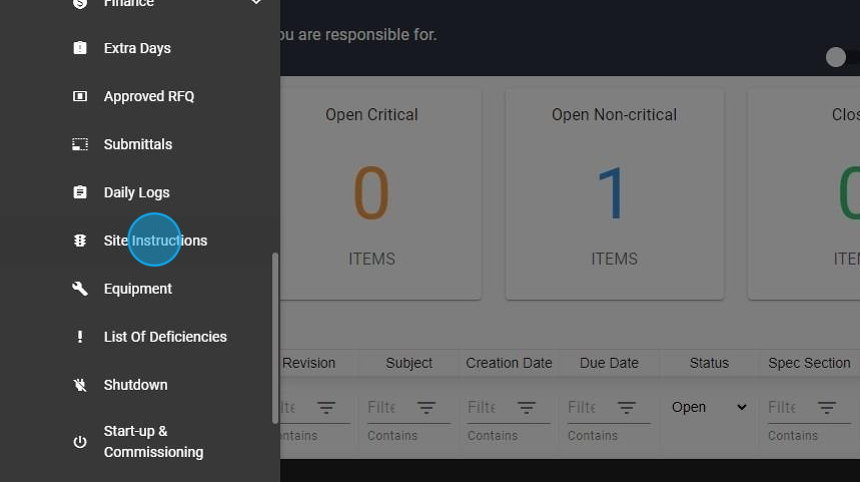Open filter options icon for Creation Date column
This screenshot has width=860, height=482.
[526, 407]
